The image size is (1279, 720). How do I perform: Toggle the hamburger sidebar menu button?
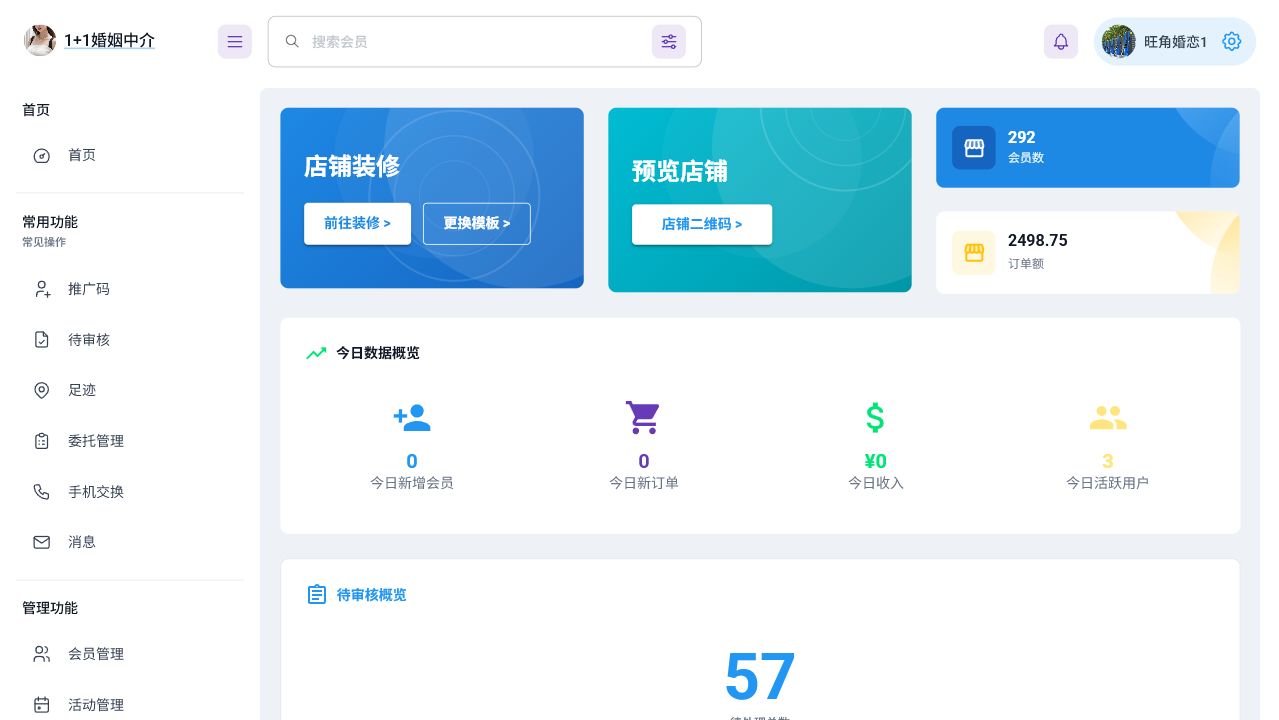tap(235, 42)
